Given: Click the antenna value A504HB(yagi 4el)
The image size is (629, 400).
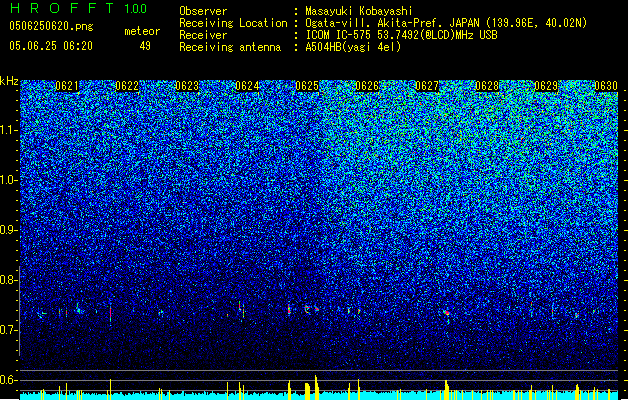Looking at the screenshot, I should click(x=353, y=47).
